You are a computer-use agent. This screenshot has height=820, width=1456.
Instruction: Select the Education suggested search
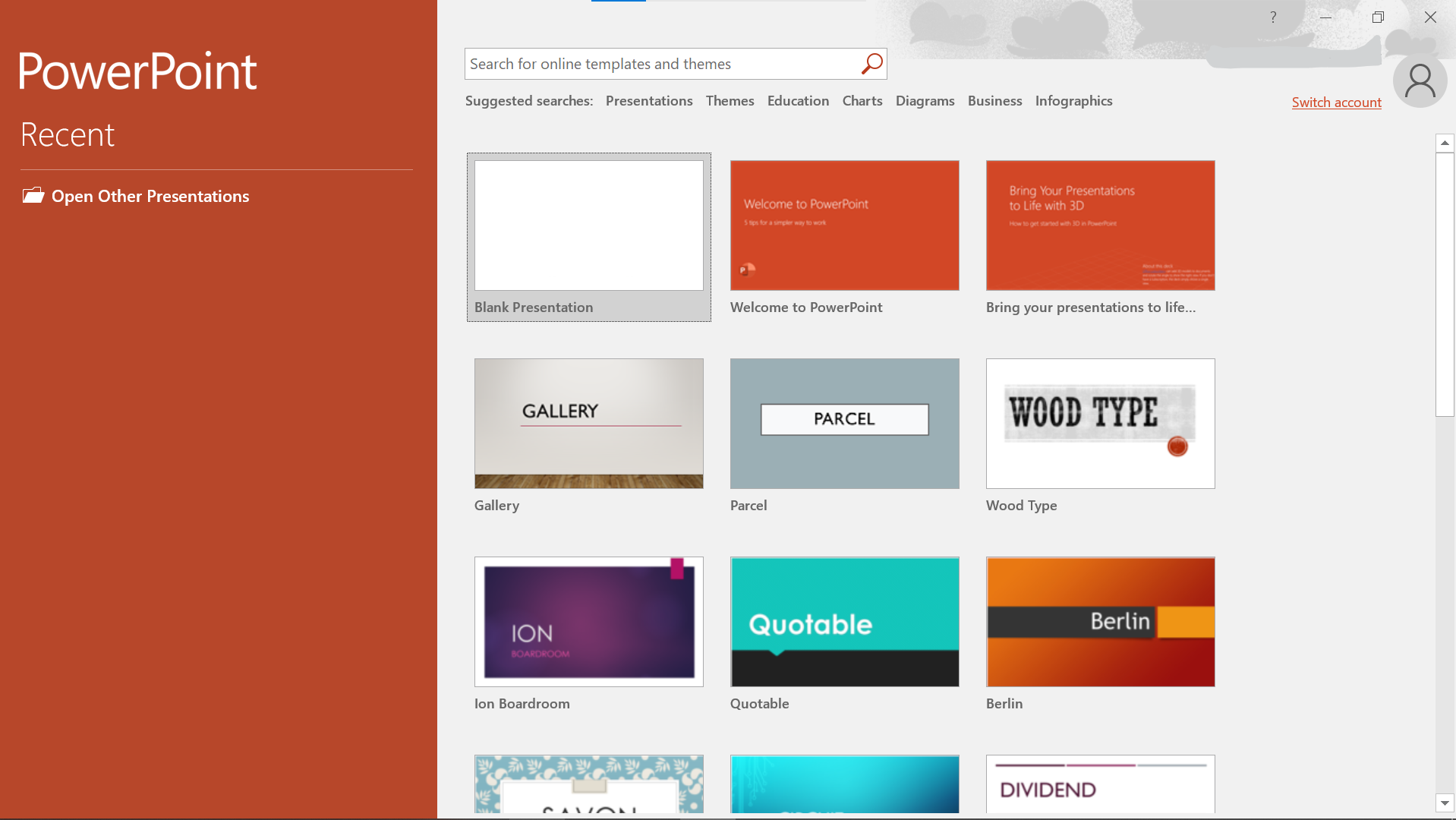(x=798, y=101)
